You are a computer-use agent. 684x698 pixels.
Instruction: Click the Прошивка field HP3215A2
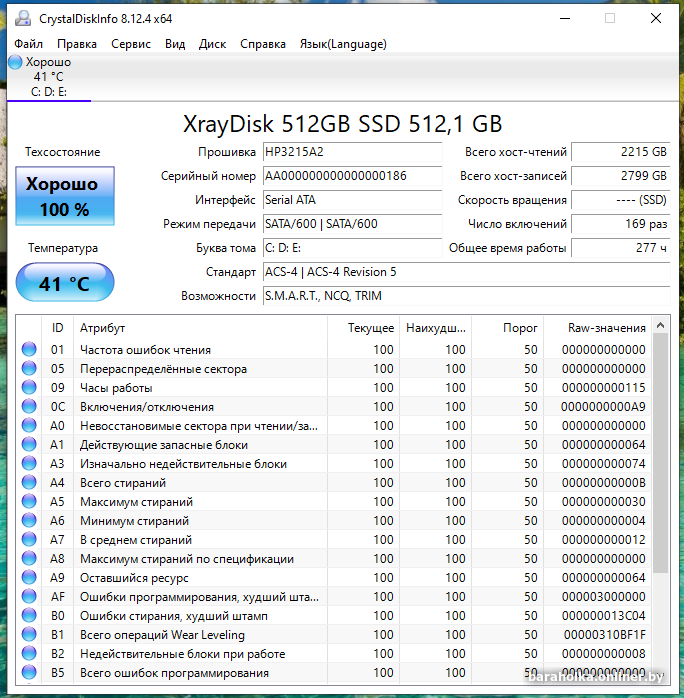coord(352,152)
